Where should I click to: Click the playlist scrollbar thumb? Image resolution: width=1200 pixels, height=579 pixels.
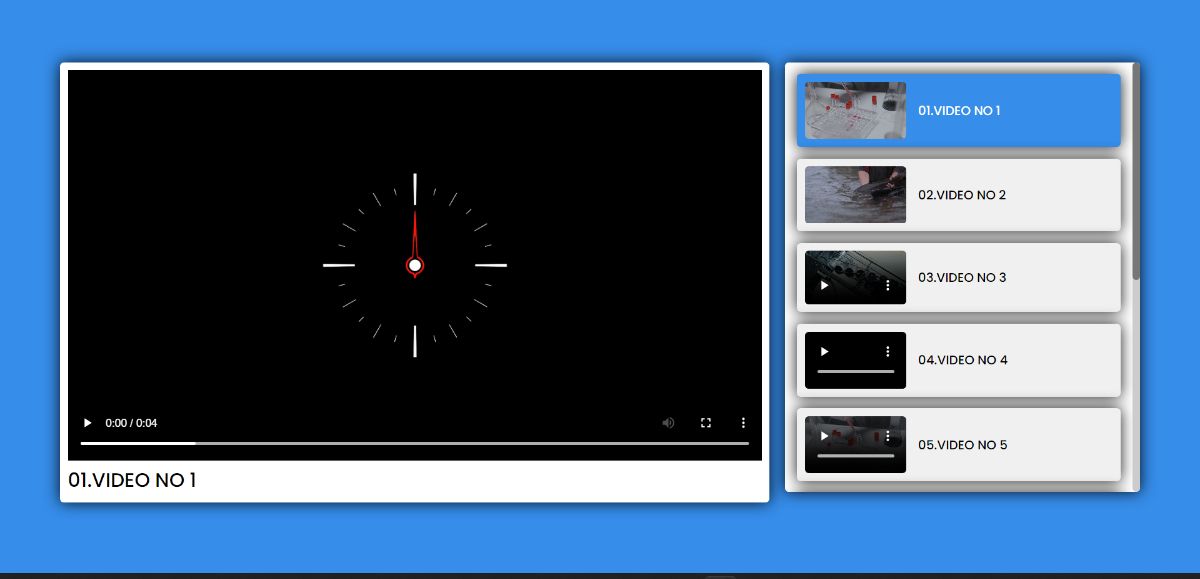click(1136, 171)
